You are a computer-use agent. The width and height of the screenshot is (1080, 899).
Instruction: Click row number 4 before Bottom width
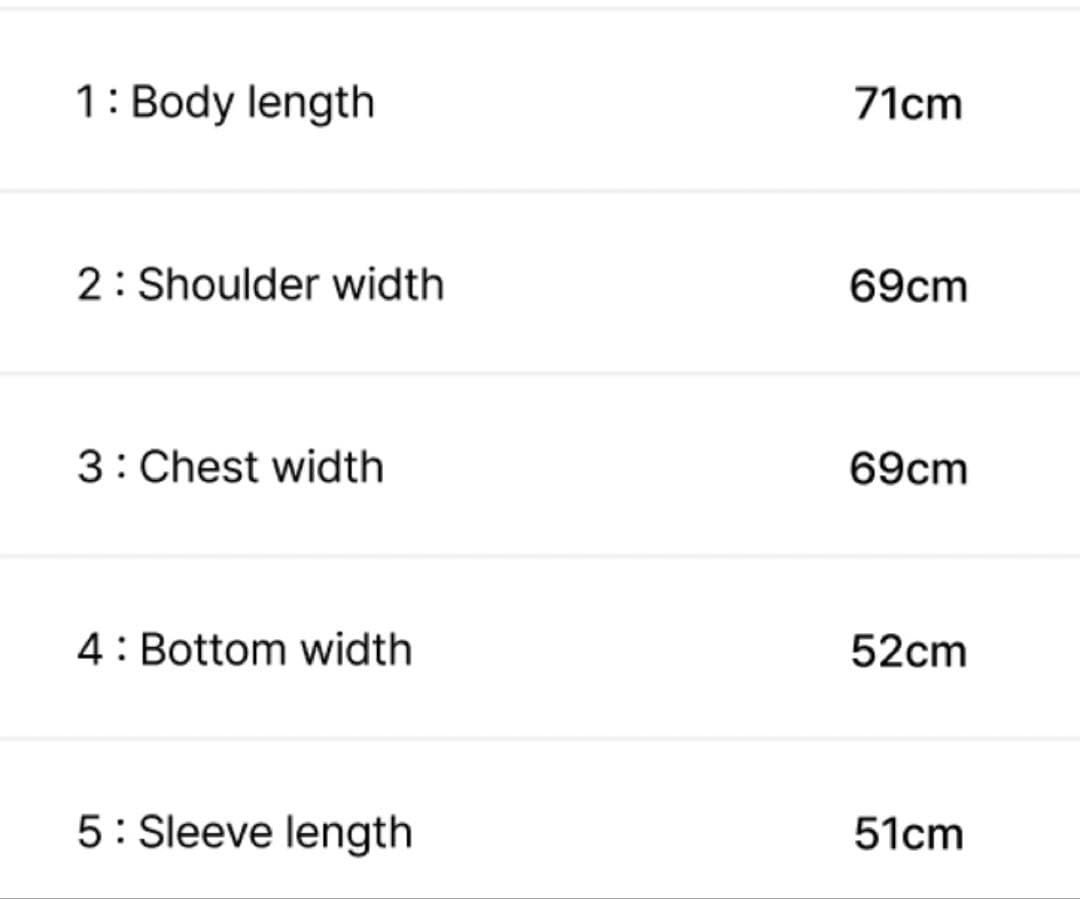[89, 650]
